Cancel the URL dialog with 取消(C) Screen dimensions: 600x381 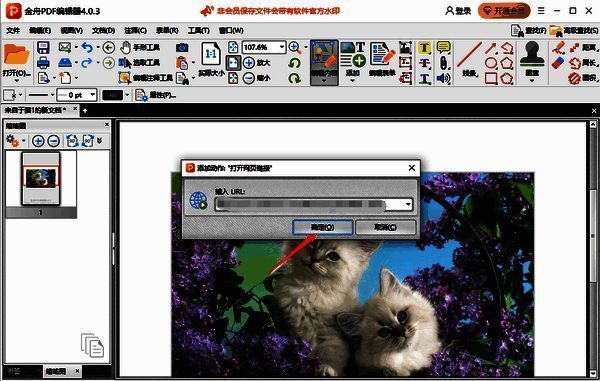point(385,227)
